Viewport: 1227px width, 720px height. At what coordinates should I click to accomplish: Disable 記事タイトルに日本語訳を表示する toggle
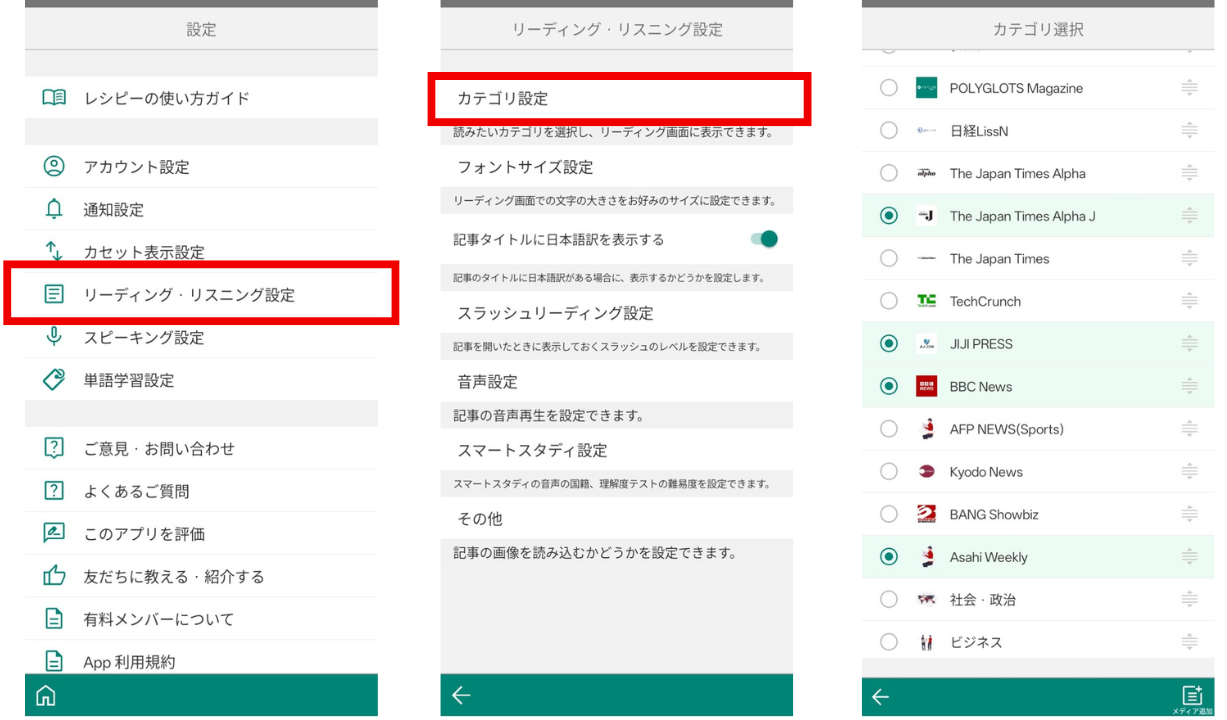tap(762, 240)
